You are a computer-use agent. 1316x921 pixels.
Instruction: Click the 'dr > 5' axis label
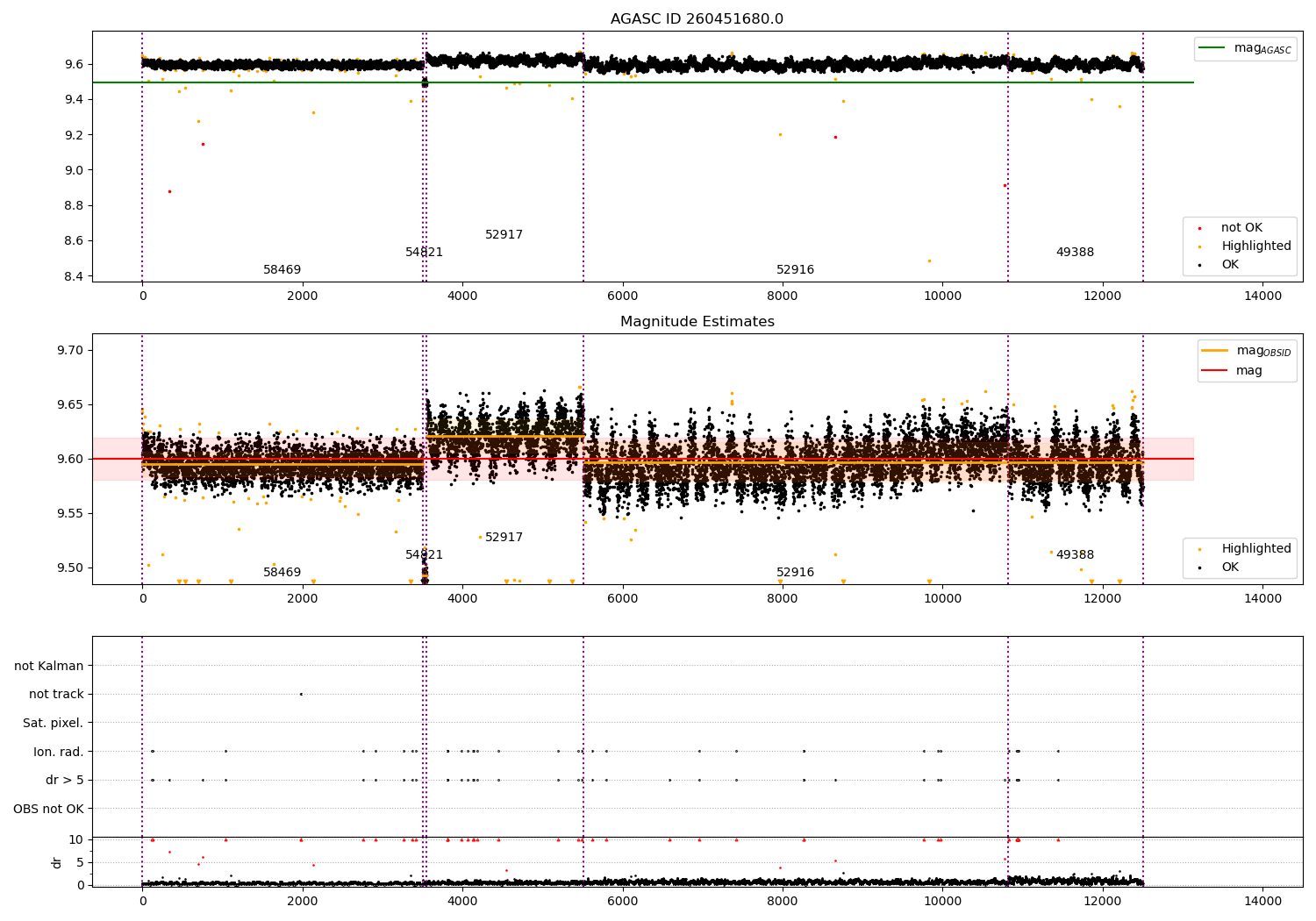(x=65, y=781)
